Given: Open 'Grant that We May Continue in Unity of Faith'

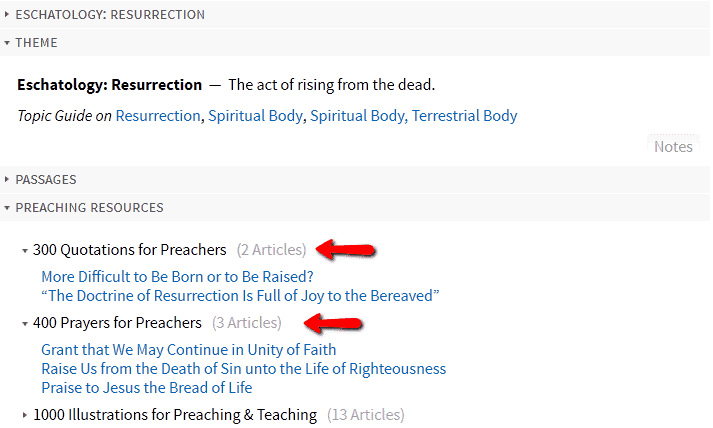Looking at the screenshot, I should tap(188, 350).
